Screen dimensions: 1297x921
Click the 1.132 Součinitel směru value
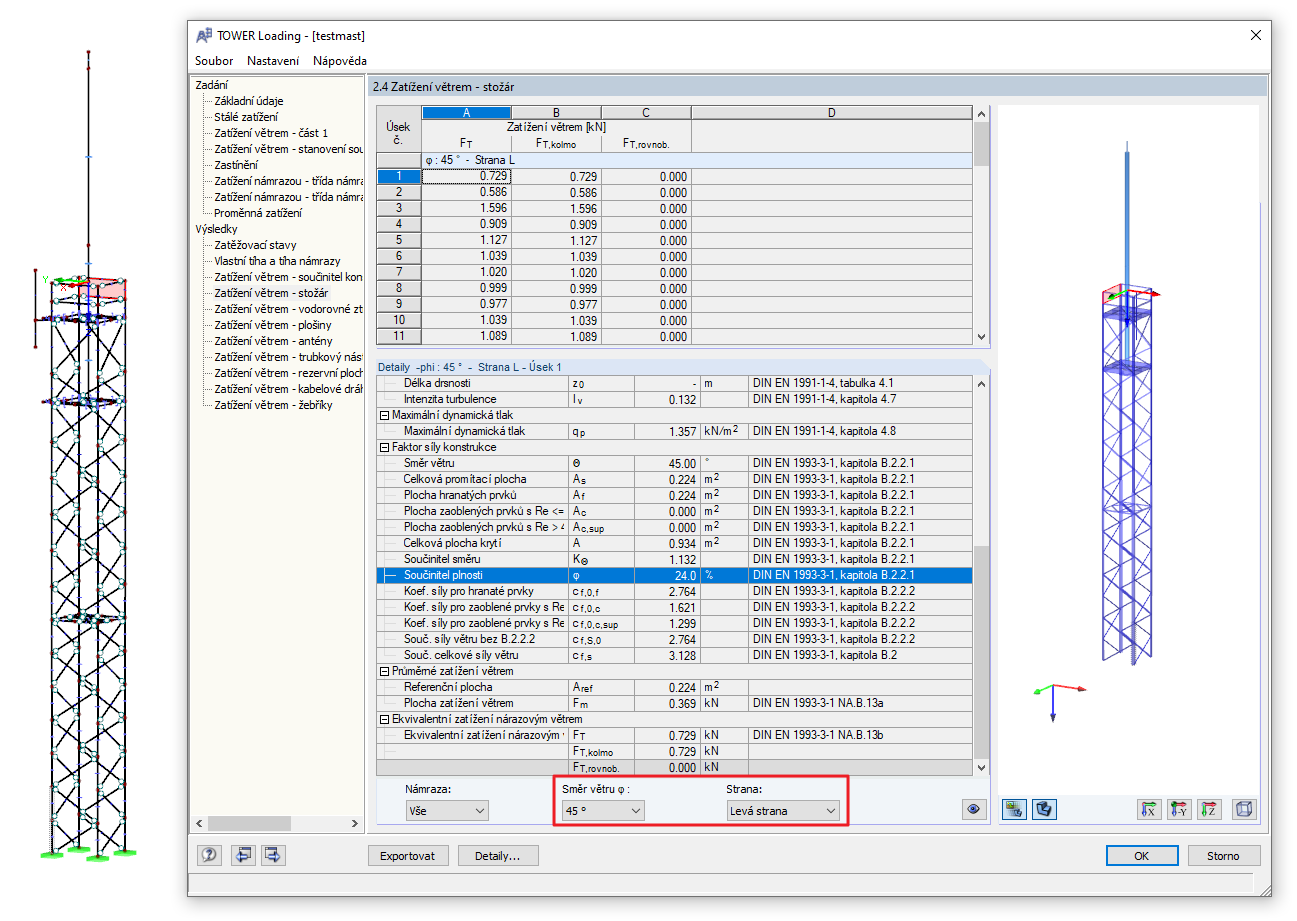tap(666, 559)
